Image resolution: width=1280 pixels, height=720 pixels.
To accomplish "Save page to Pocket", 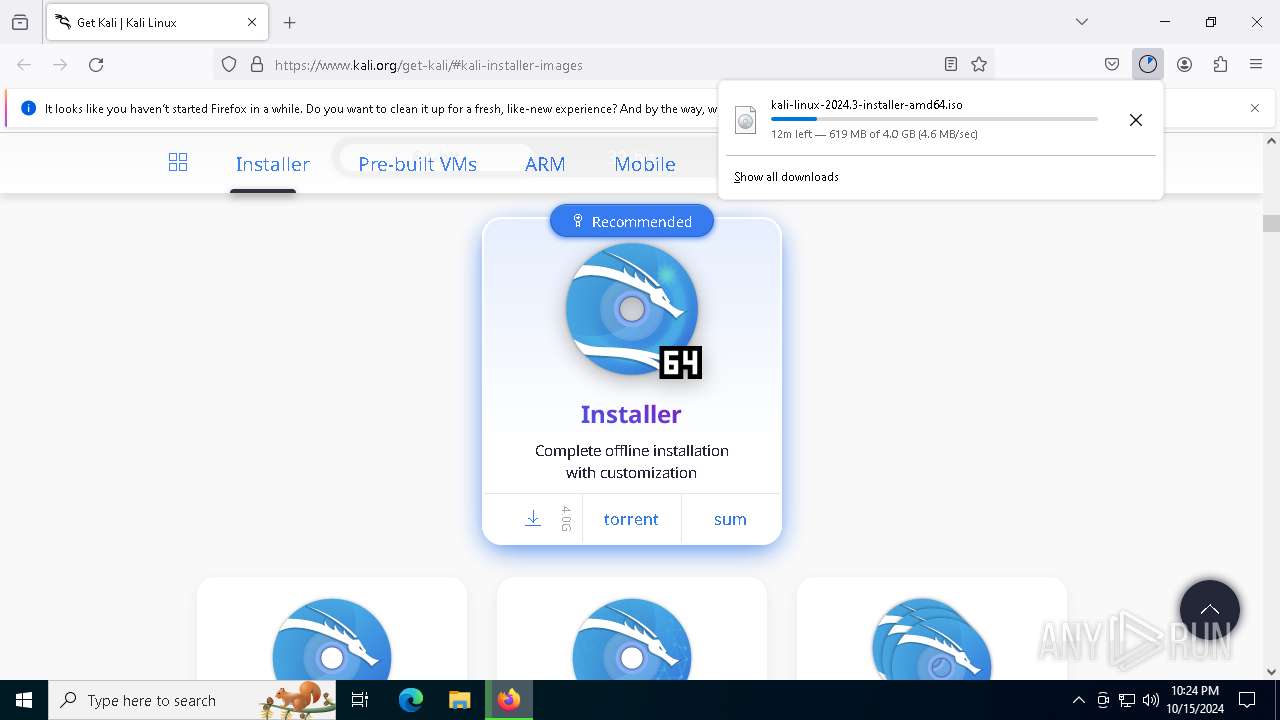I will click(1112, 65).
